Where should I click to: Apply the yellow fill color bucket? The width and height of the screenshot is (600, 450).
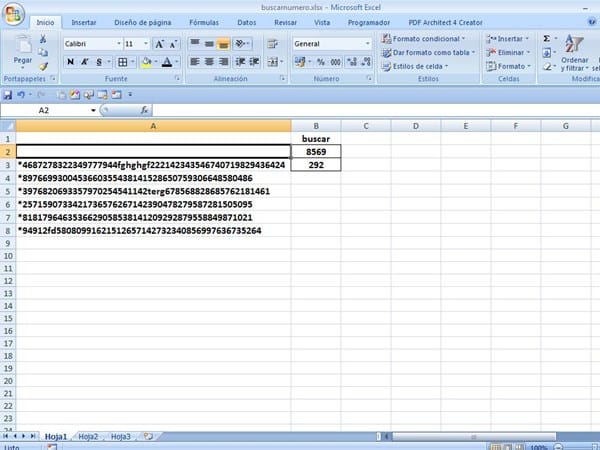147,62
